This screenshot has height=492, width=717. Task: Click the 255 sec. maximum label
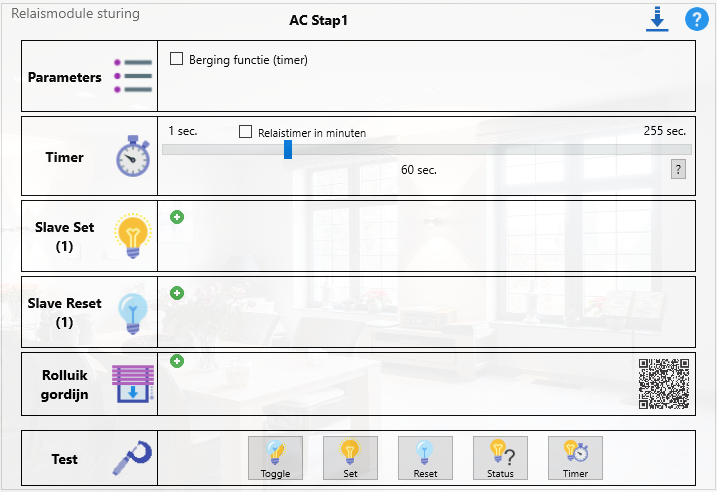point(665,131)
